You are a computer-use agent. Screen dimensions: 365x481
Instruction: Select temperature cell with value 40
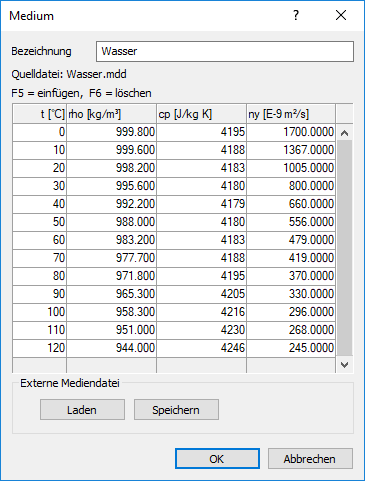(x=40, y=204)
